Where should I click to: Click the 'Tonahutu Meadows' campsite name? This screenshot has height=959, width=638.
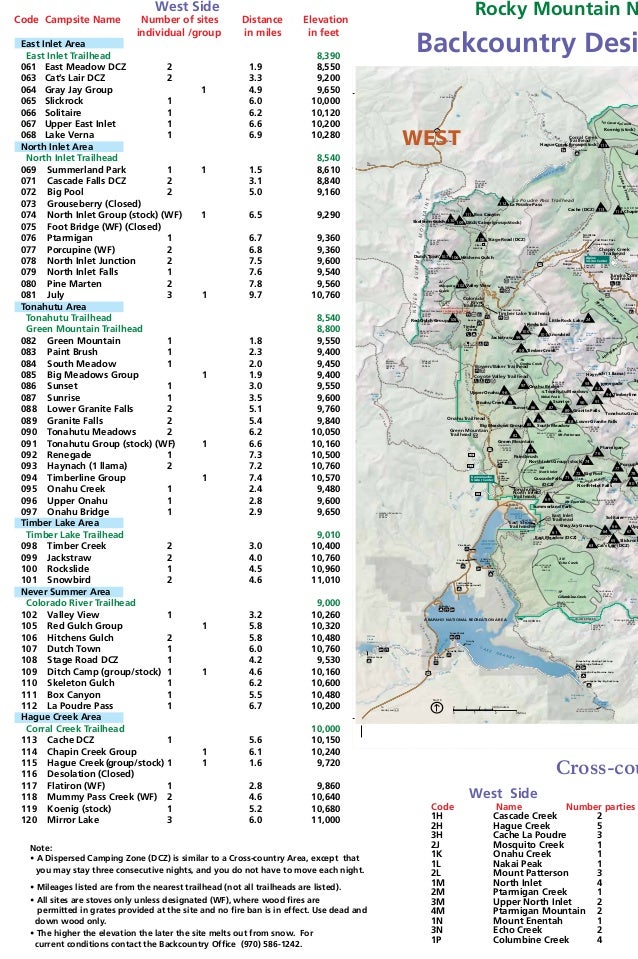point(92,432)
